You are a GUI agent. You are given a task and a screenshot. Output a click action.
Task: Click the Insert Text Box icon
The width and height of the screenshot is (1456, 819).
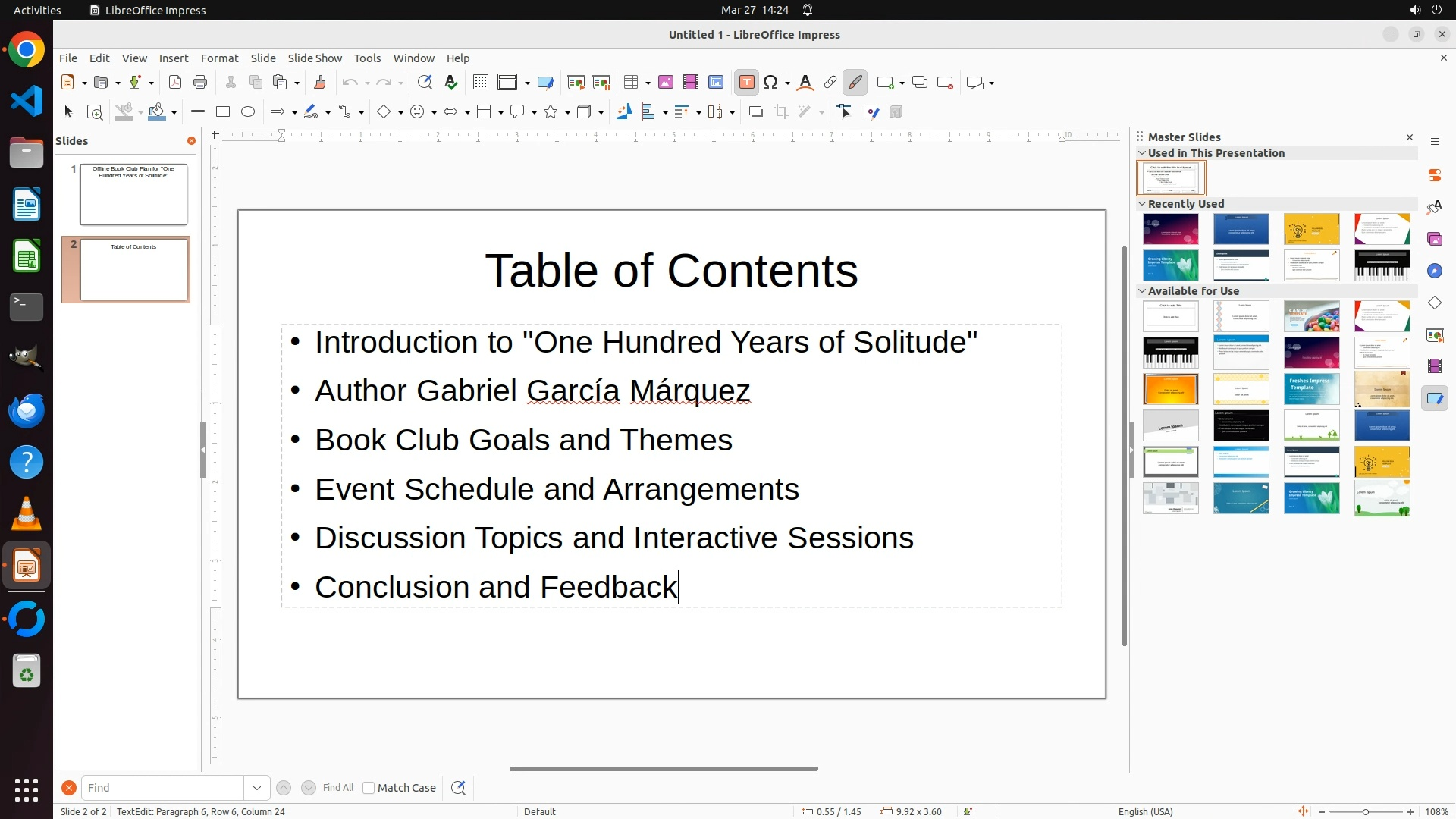[x=746, y=83]
